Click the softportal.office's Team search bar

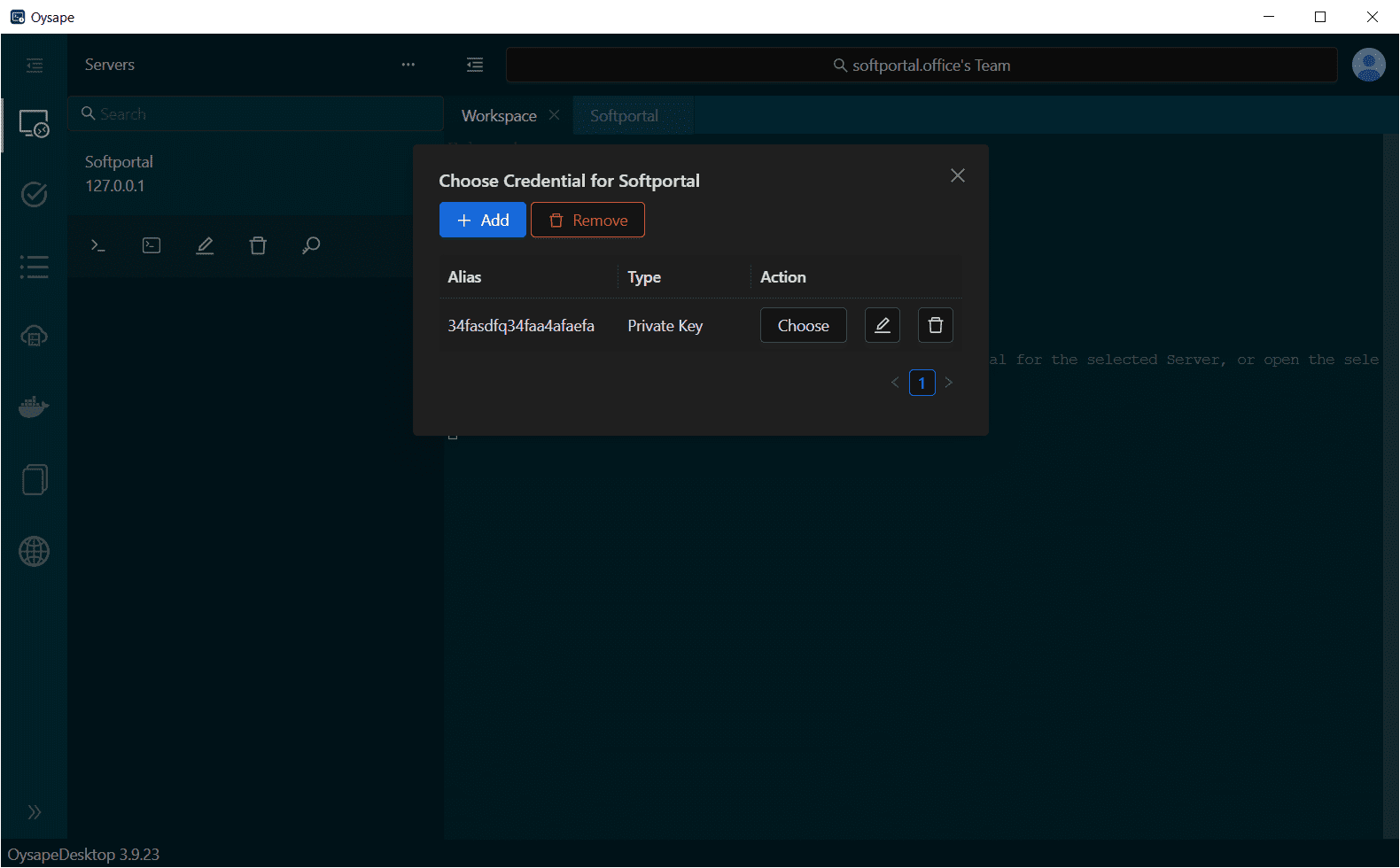tap(922, 65)
